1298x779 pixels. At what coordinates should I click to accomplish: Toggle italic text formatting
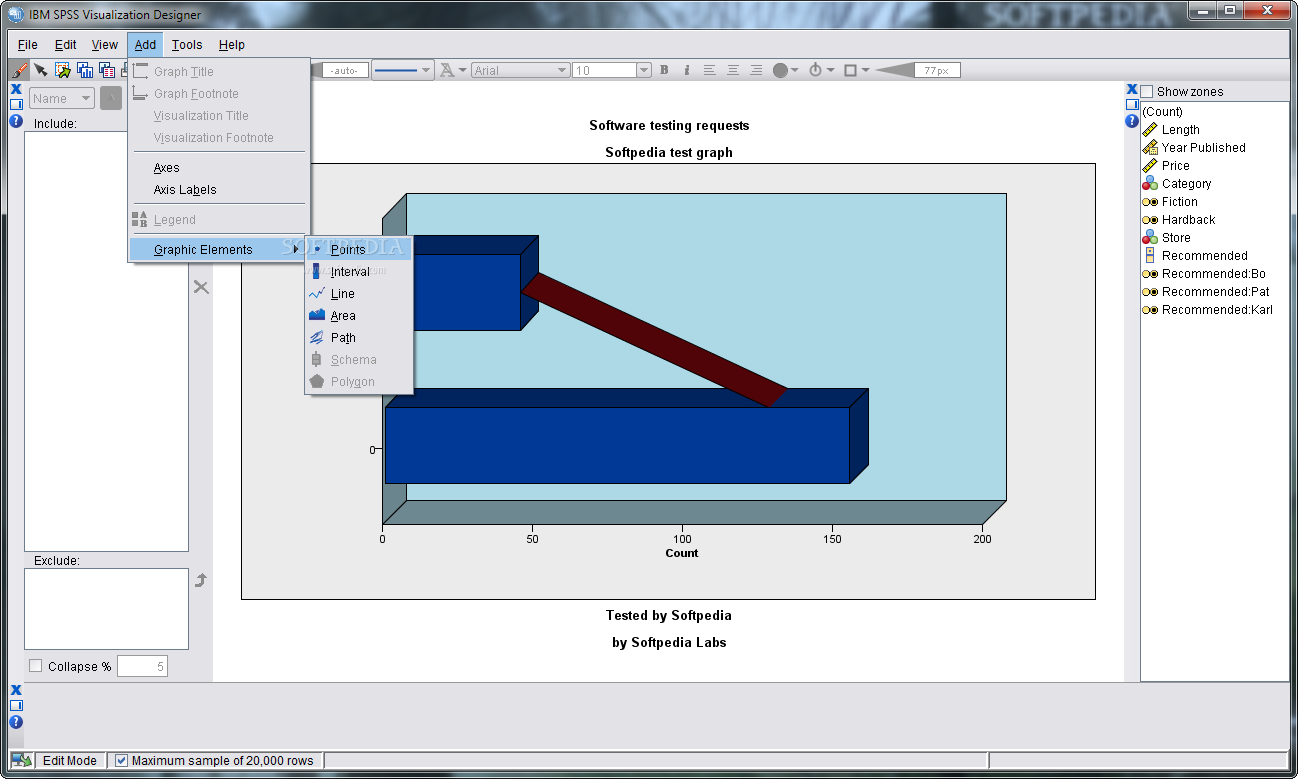[687, 70]
